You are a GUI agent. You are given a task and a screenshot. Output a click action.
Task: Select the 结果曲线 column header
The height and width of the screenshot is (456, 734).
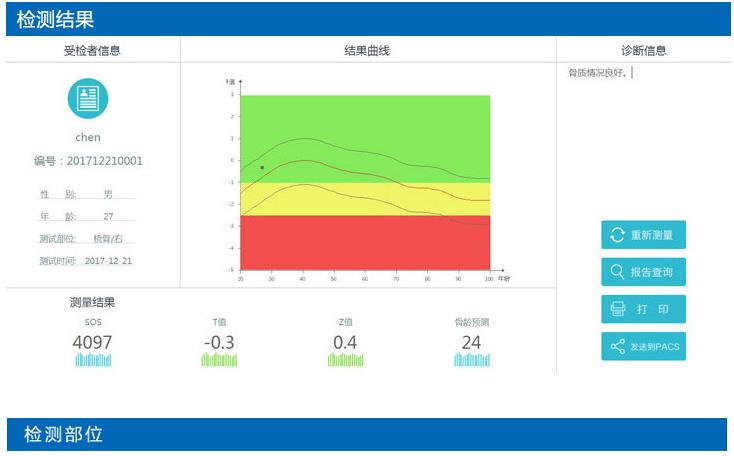pyautogui.click(x=367, y=50)
